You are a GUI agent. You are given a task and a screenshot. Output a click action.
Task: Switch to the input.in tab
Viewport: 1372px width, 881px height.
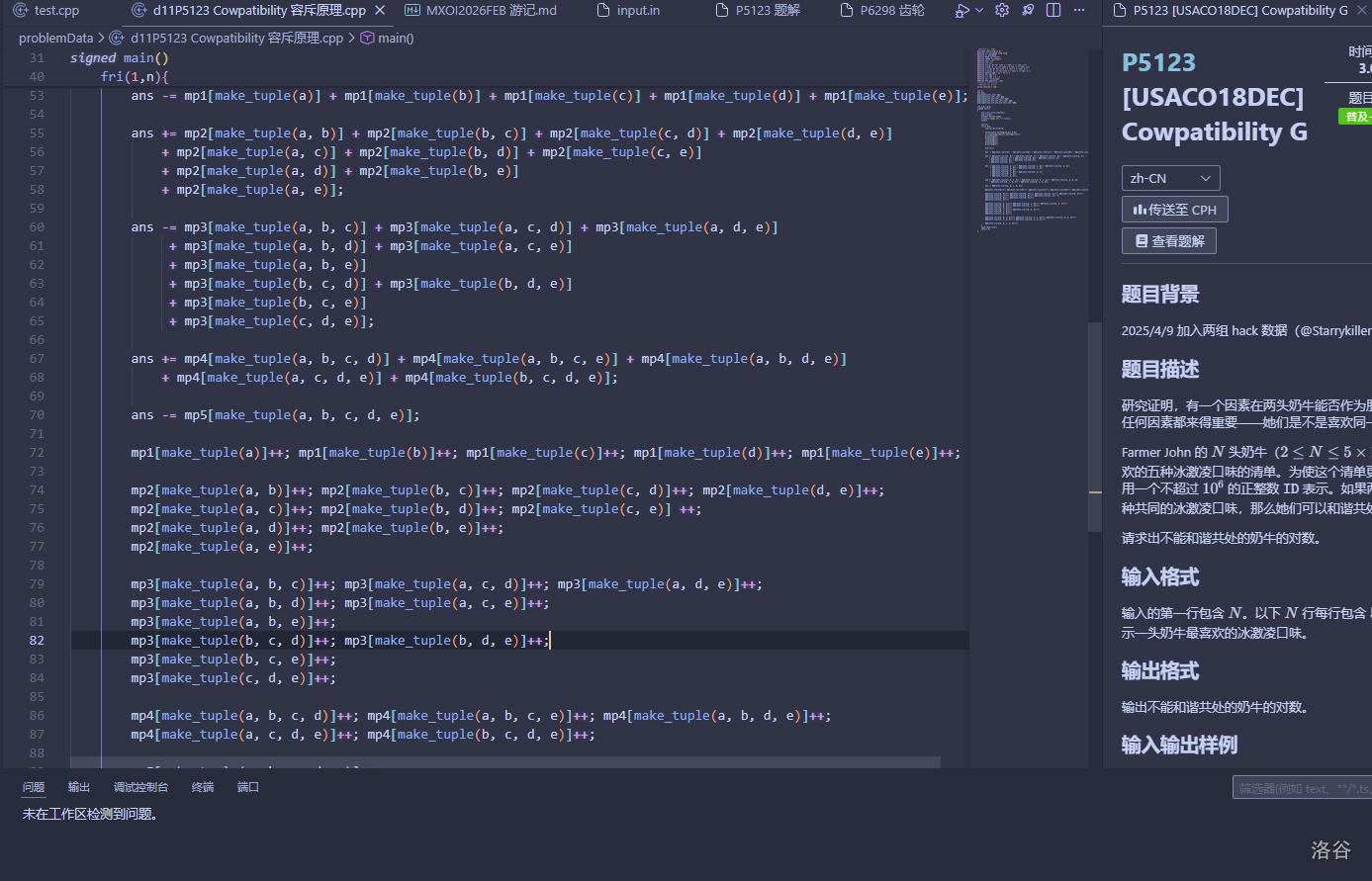tap(638, 11)
